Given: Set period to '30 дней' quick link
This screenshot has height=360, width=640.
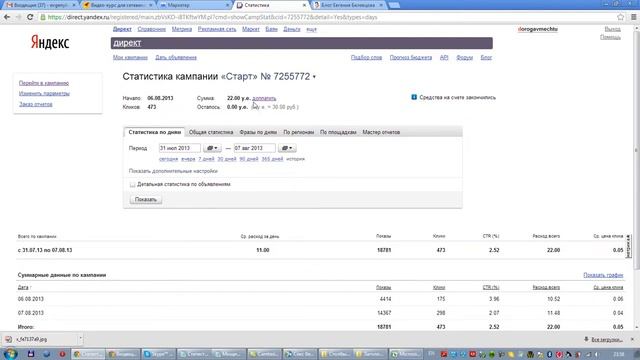Looking at the screenshot, I should pos(227,159).
